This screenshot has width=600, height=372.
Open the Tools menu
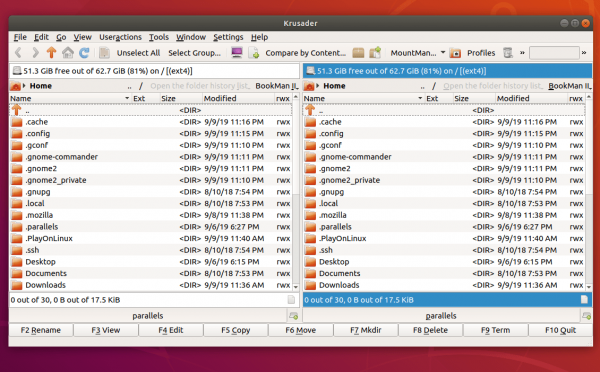[x=159, y=37]
